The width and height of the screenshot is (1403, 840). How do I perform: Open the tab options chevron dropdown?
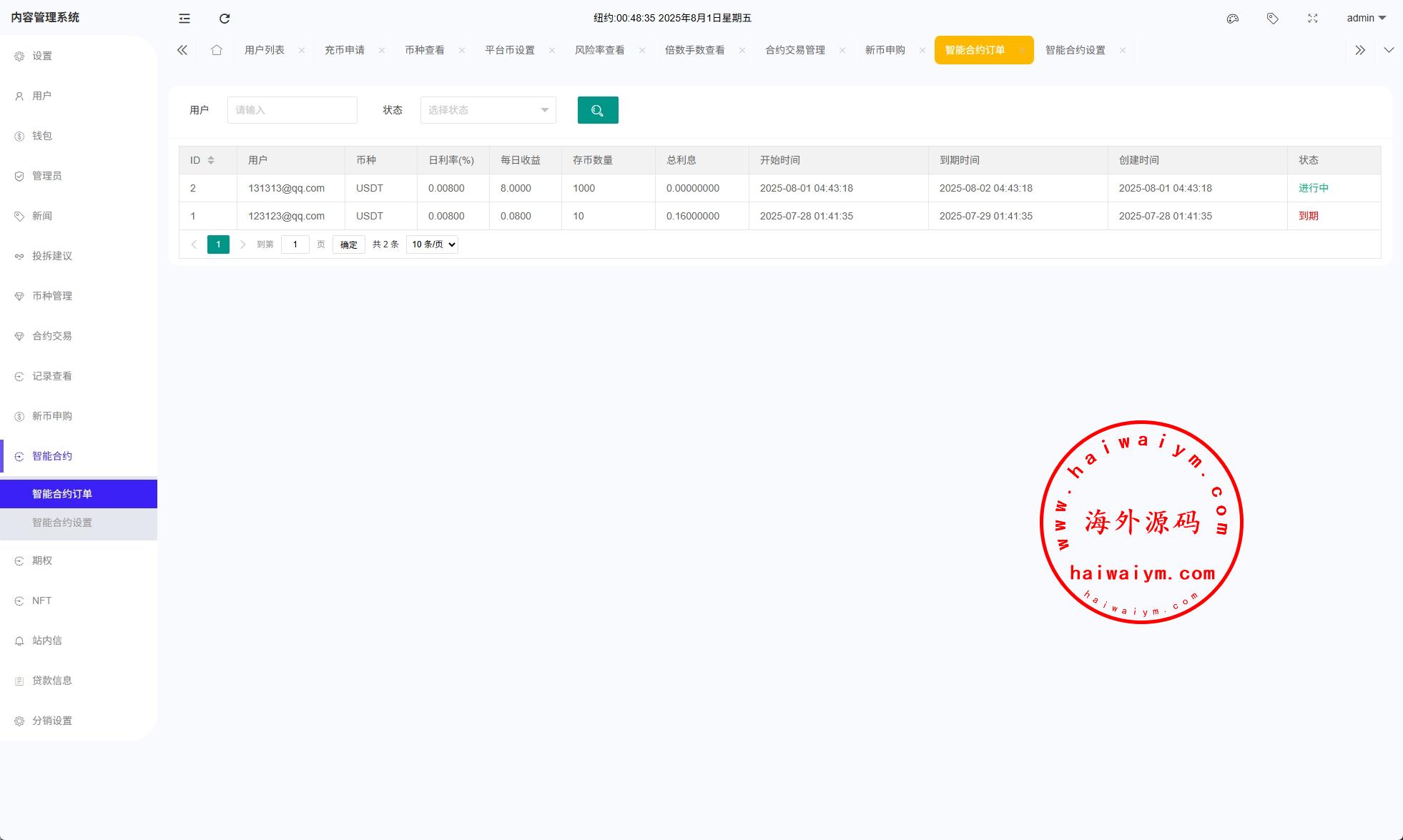[1389, 50]
